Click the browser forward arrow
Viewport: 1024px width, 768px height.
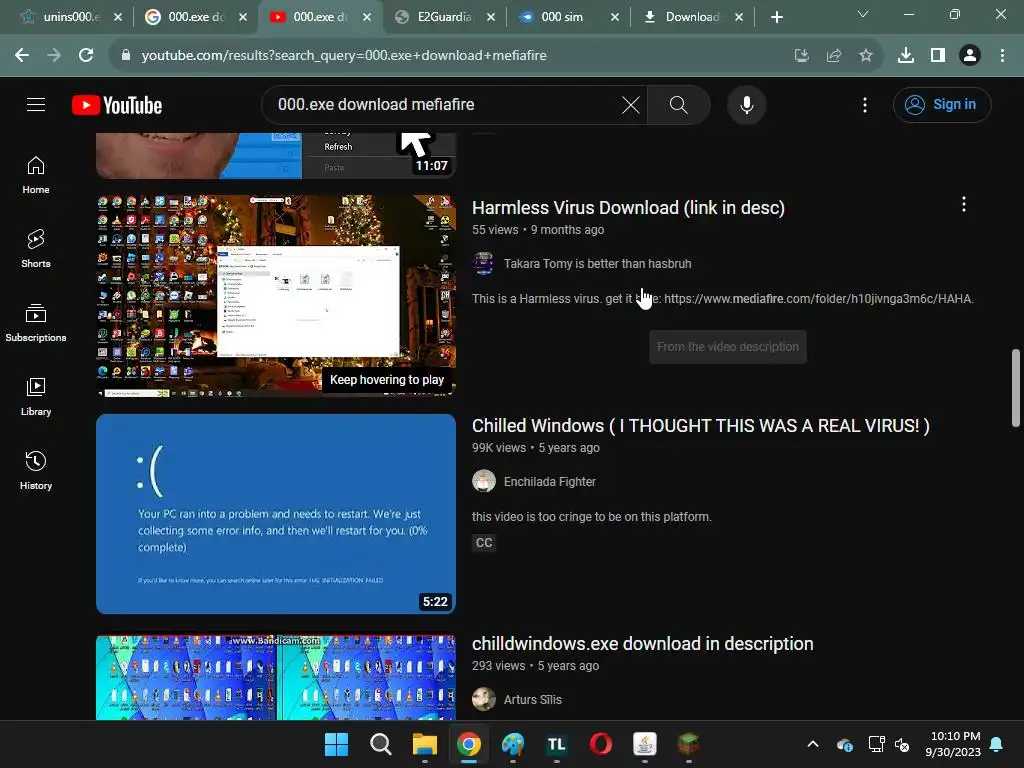click(x=54, y=56)
